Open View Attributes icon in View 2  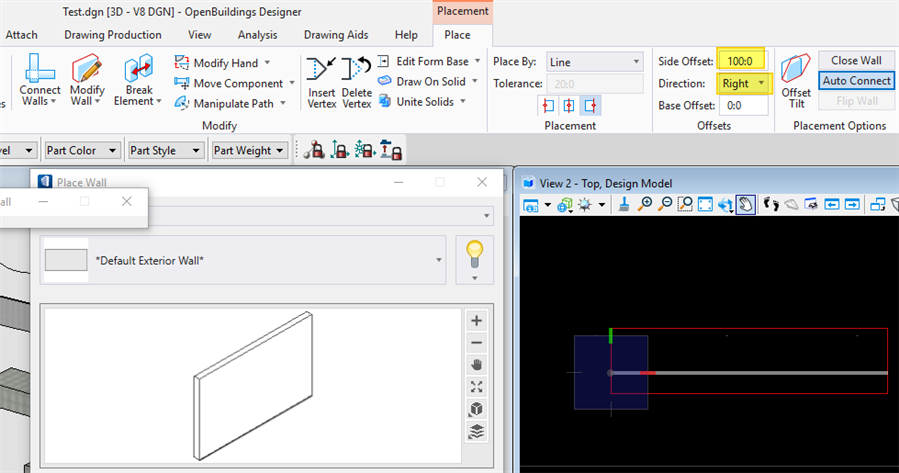coord(531,205)
